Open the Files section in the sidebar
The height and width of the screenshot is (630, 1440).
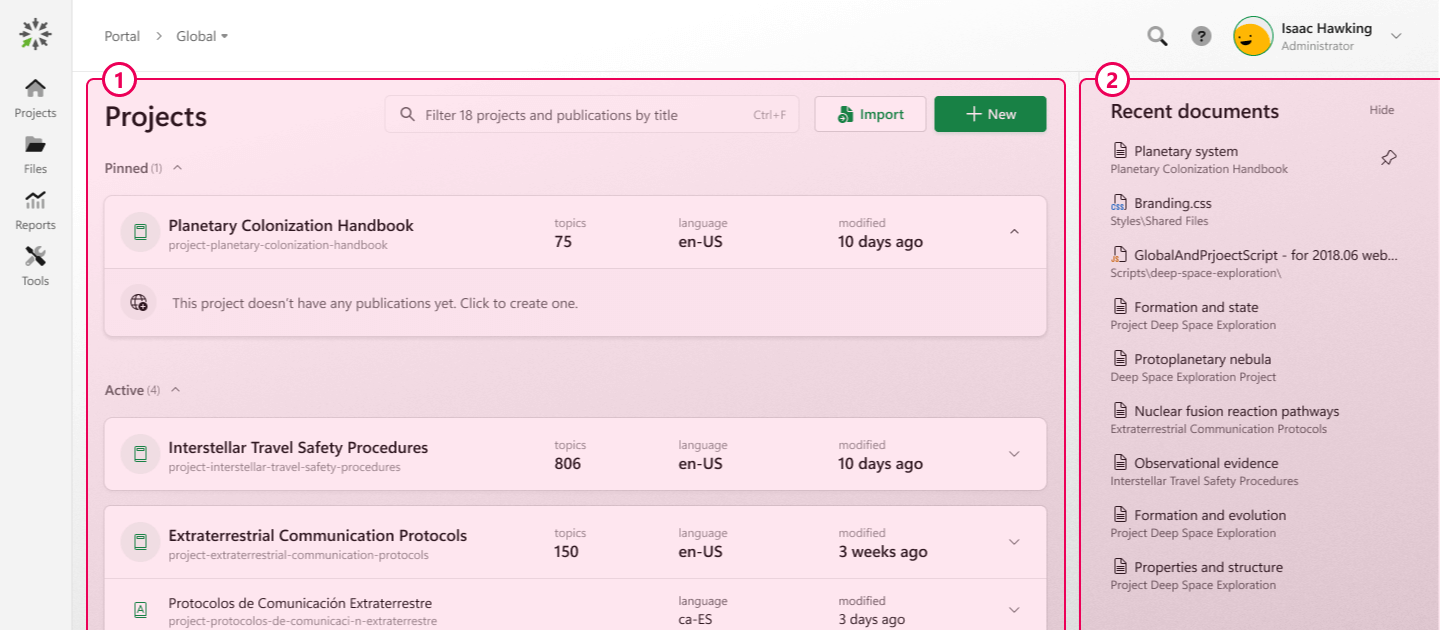click(x=35, y=153)
